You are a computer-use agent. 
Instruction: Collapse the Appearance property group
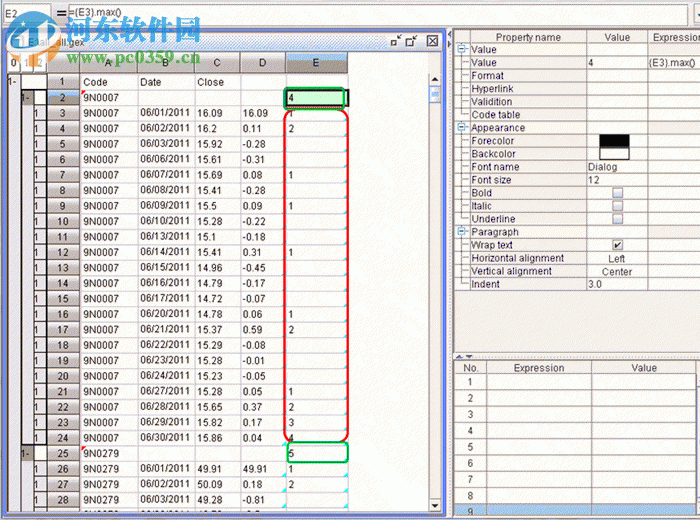462,128
